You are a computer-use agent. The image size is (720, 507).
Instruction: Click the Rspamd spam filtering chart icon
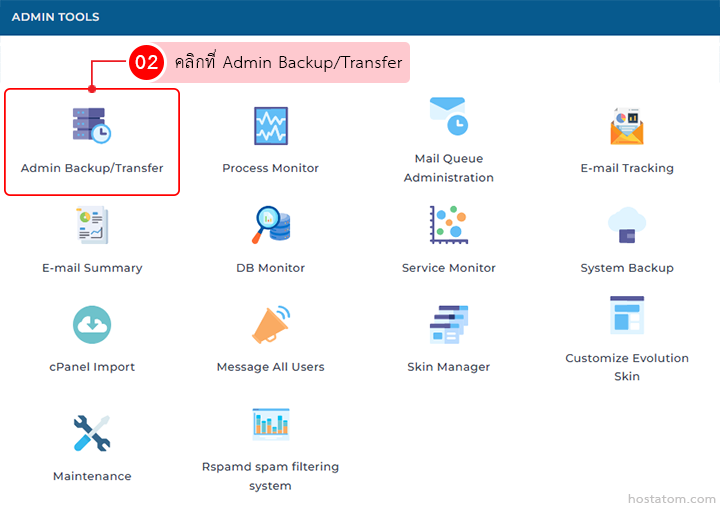tap(270, 424)
